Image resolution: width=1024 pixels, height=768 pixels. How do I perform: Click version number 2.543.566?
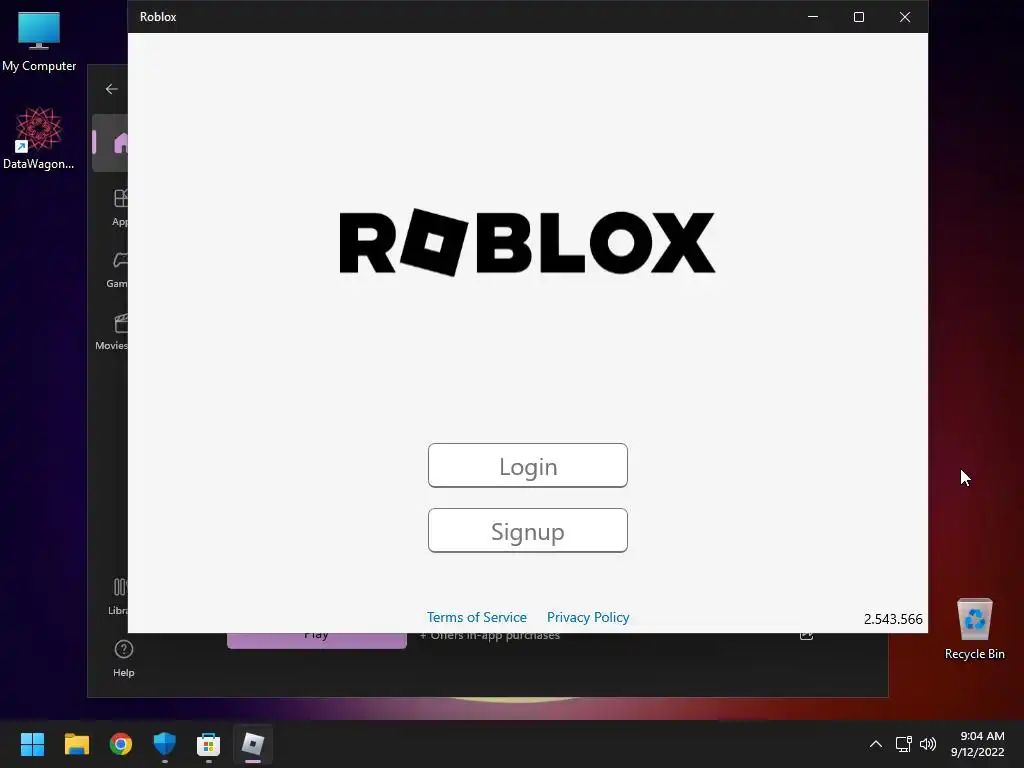click(x=893, y=619)
